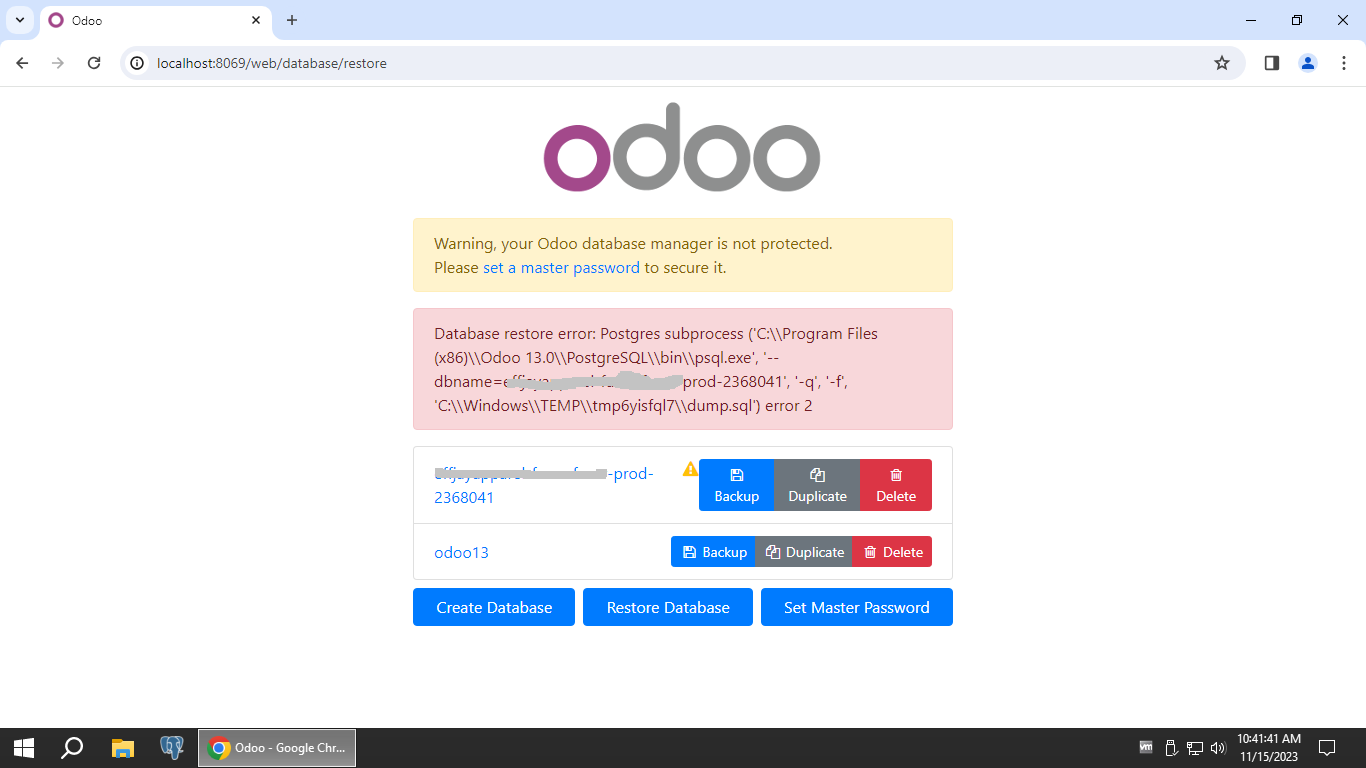The image size is (1366, 768).
Task: Click the yellow warning triangle icon
Action: [x=690, y=469]
